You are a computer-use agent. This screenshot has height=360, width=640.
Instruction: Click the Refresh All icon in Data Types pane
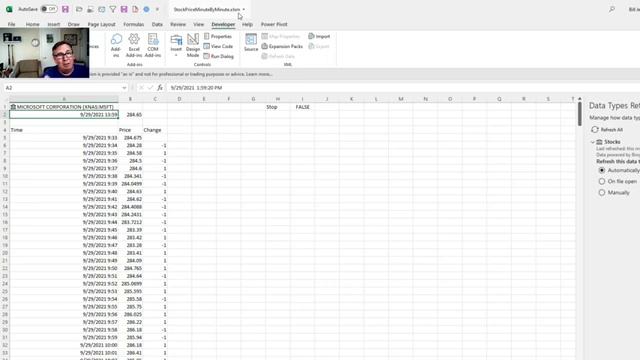point(595,129)
